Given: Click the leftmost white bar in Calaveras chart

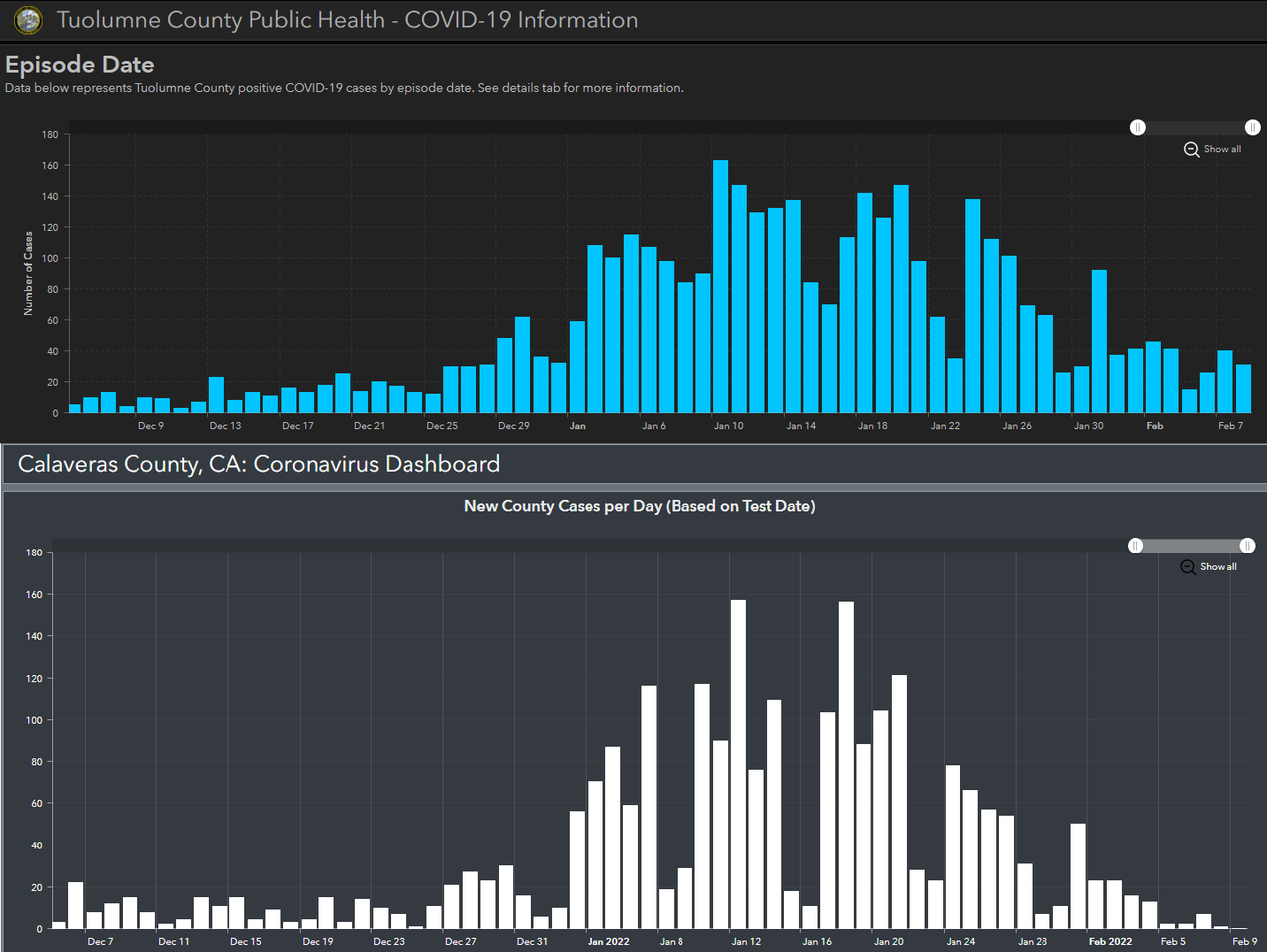Looking at the screenshot, I should (x=59, y=925).
